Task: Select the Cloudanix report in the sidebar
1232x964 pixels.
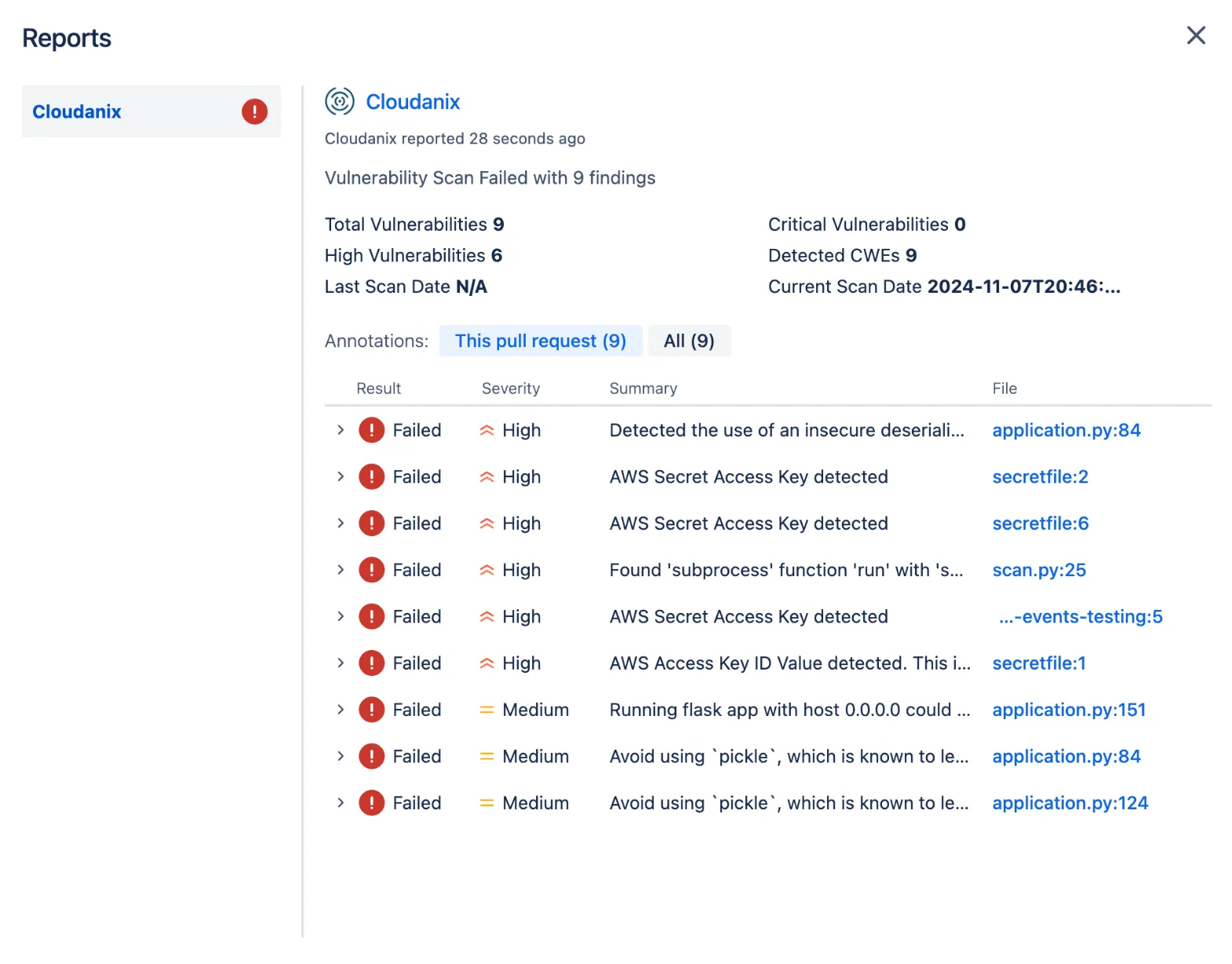Action: click(x=151, y=111)
